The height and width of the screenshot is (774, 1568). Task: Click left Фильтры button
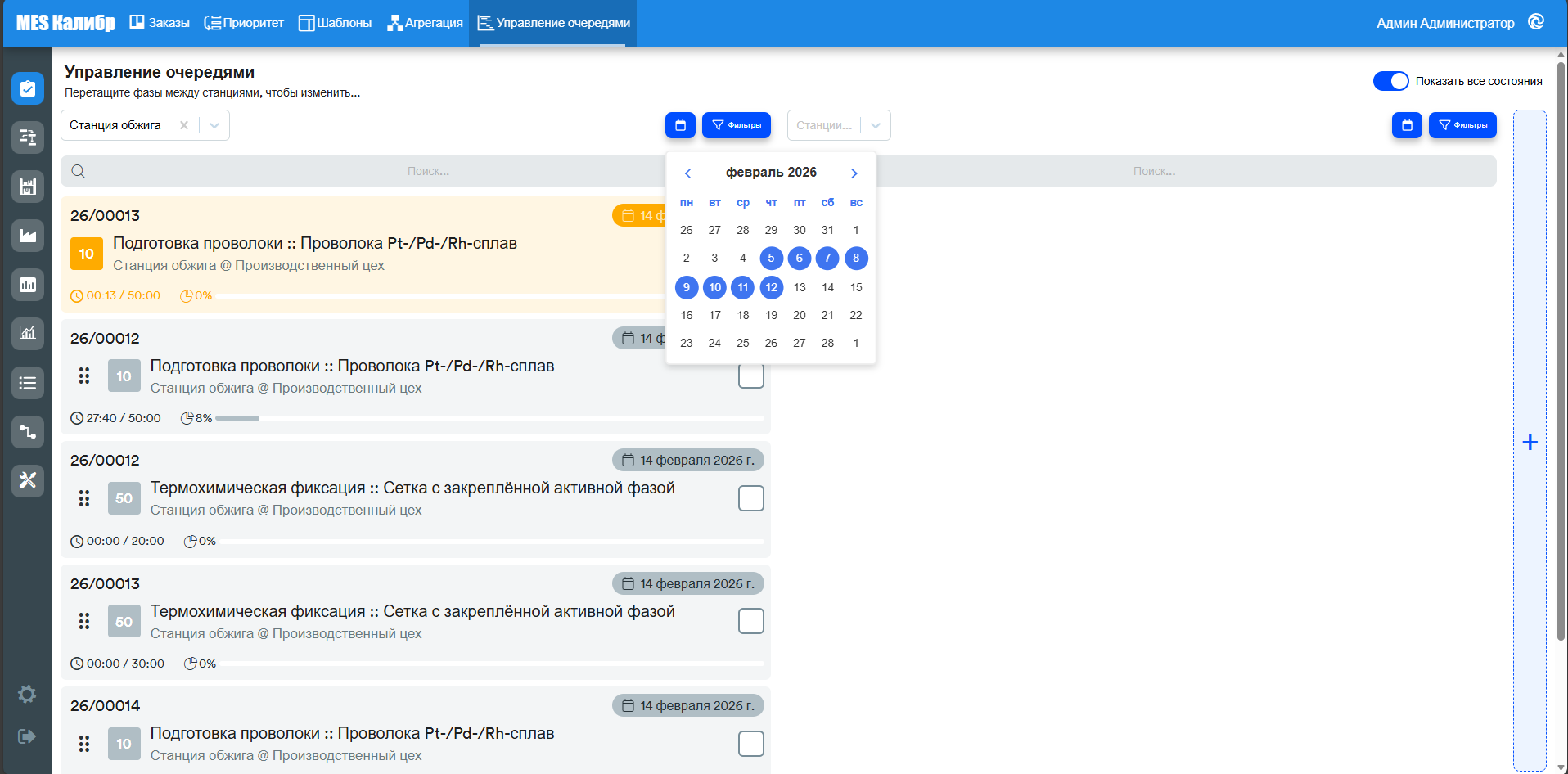click(737, 125)
